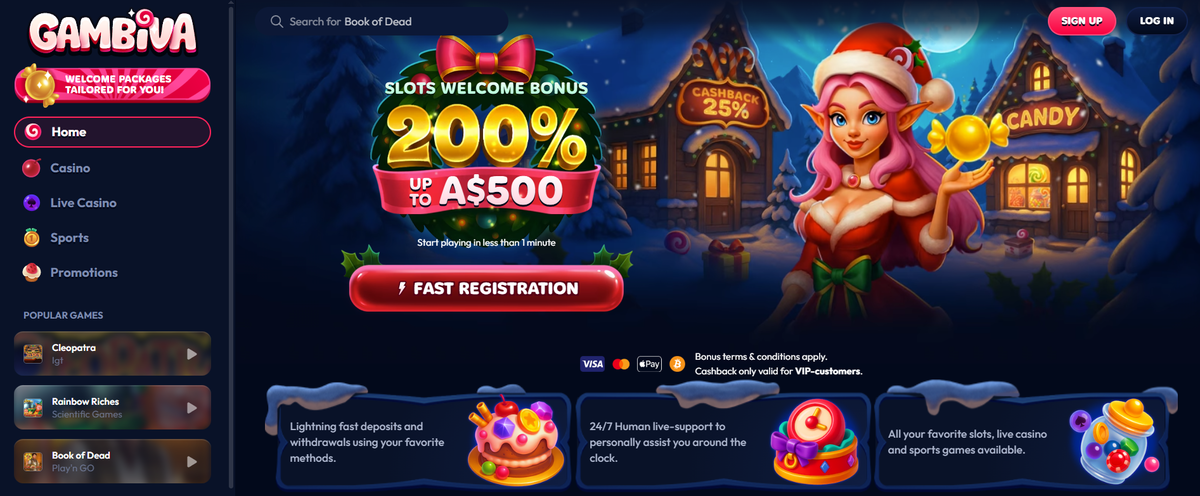This screenshot has height=496, width=1200.
Task: Click the Visa payment icon
Action: [592, 364]
